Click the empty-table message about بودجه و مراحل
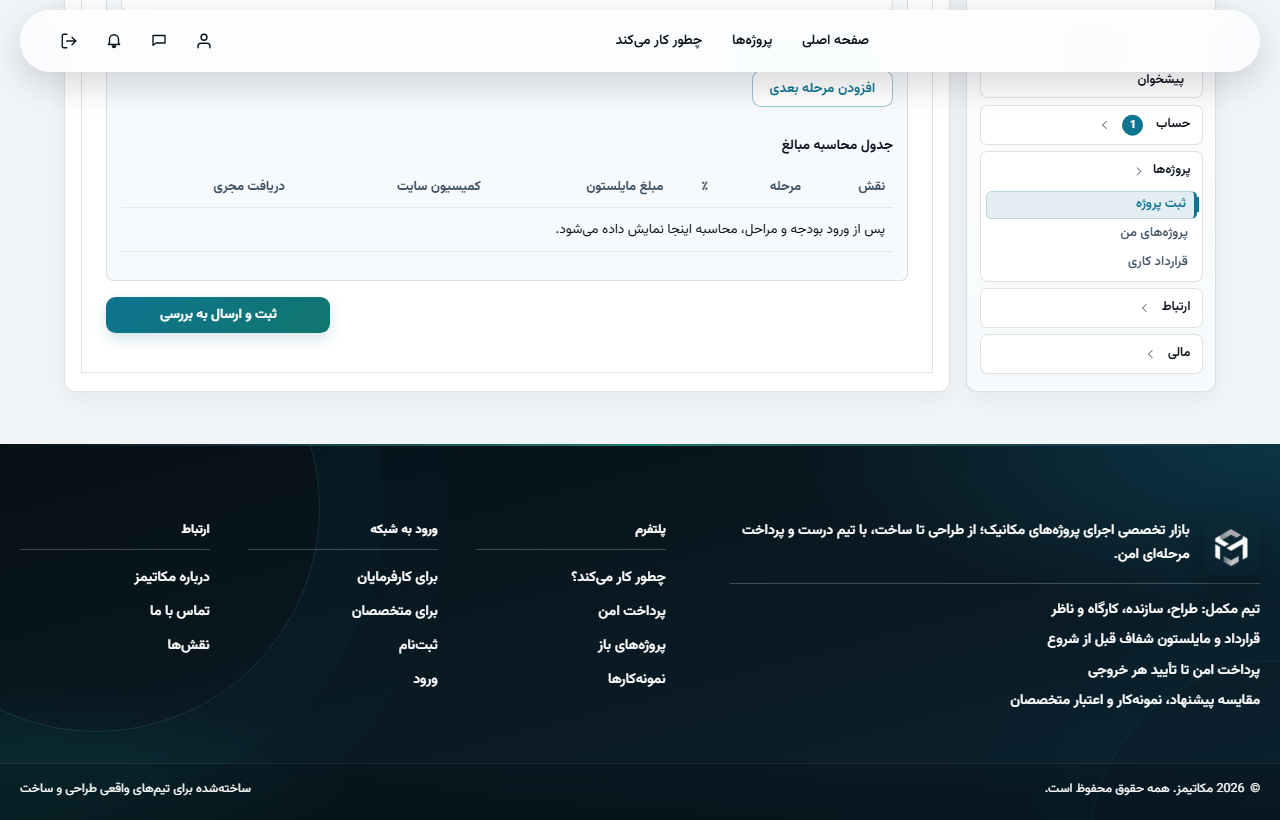 [x=720, y=230]
